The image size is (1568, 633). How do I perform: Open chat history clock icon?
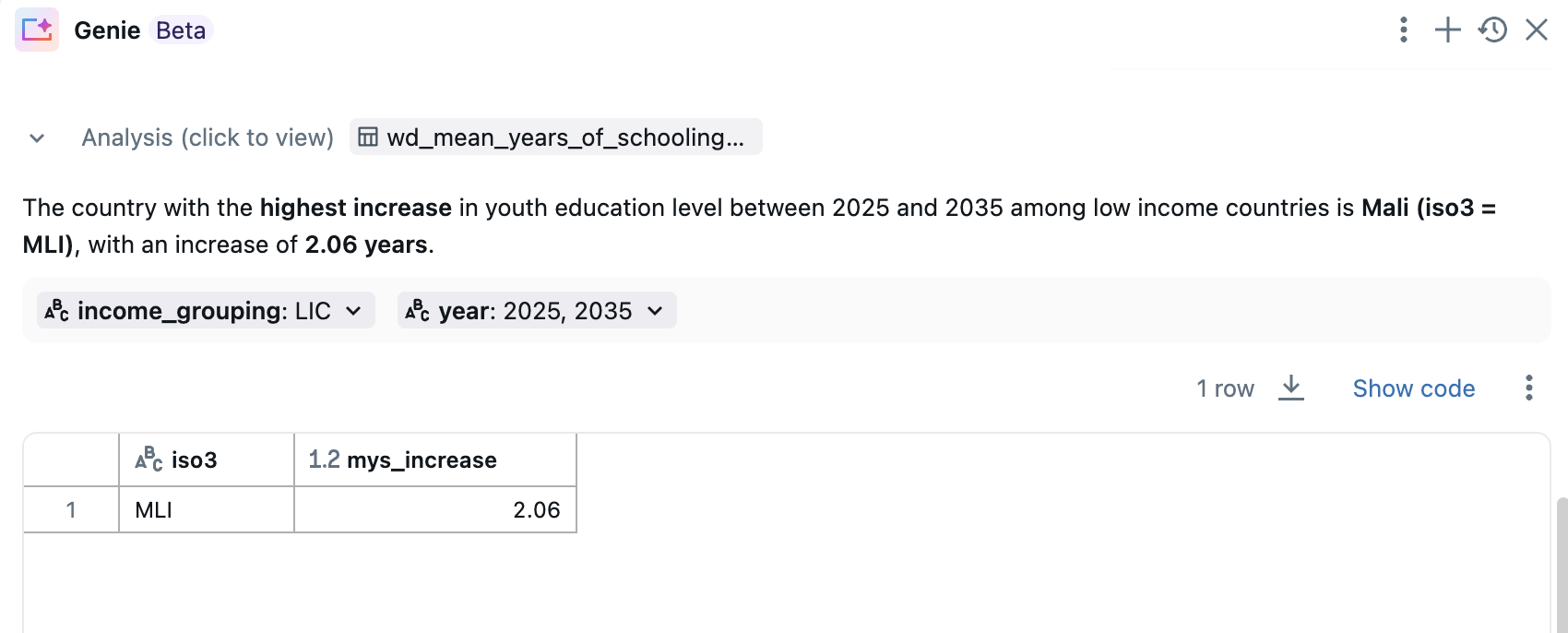[x=1491, y=30]
